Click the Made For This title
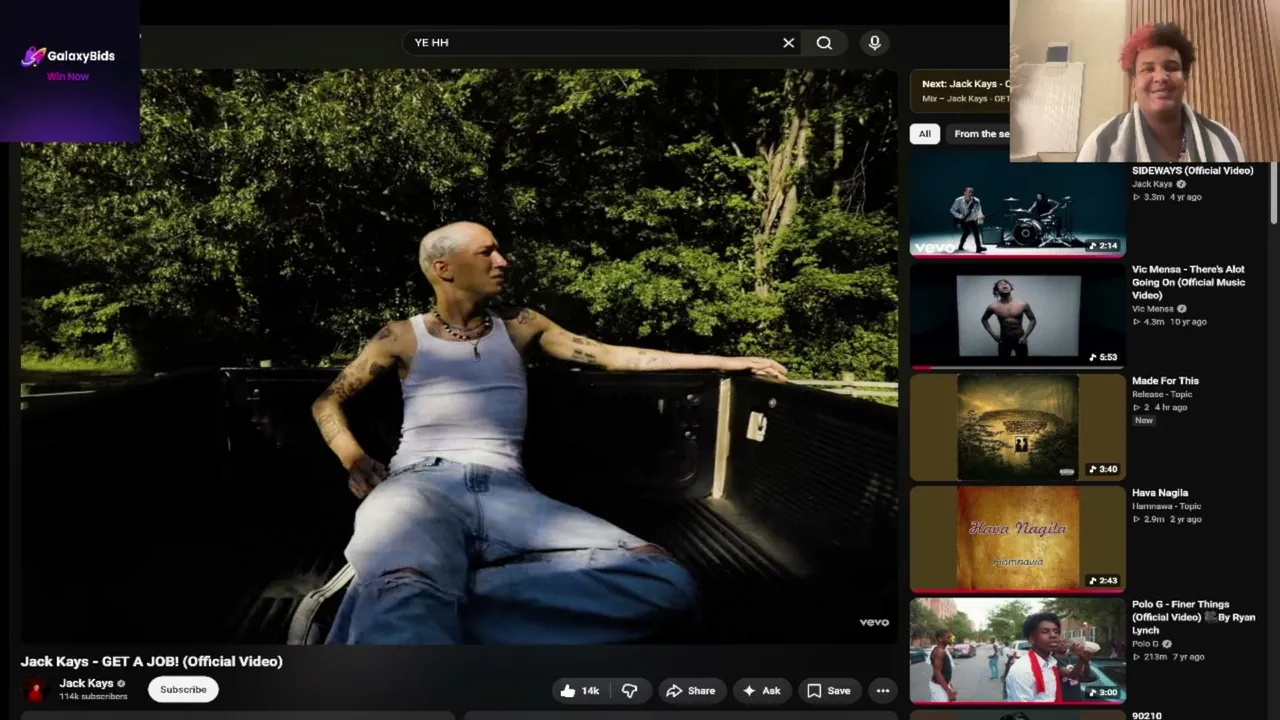The width and height of the screenshot is (1280, 720). (x=1165, y=381)
